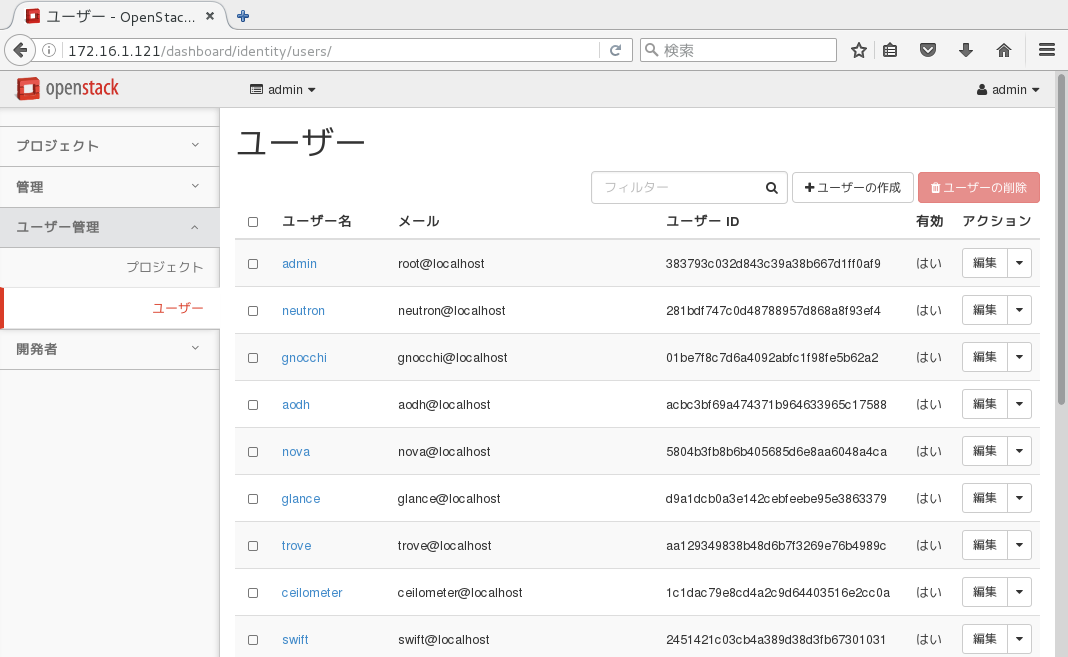Open the ceilometer user link
The width and height of the screenshot is (1068, 657).
(x=312, y=593)
